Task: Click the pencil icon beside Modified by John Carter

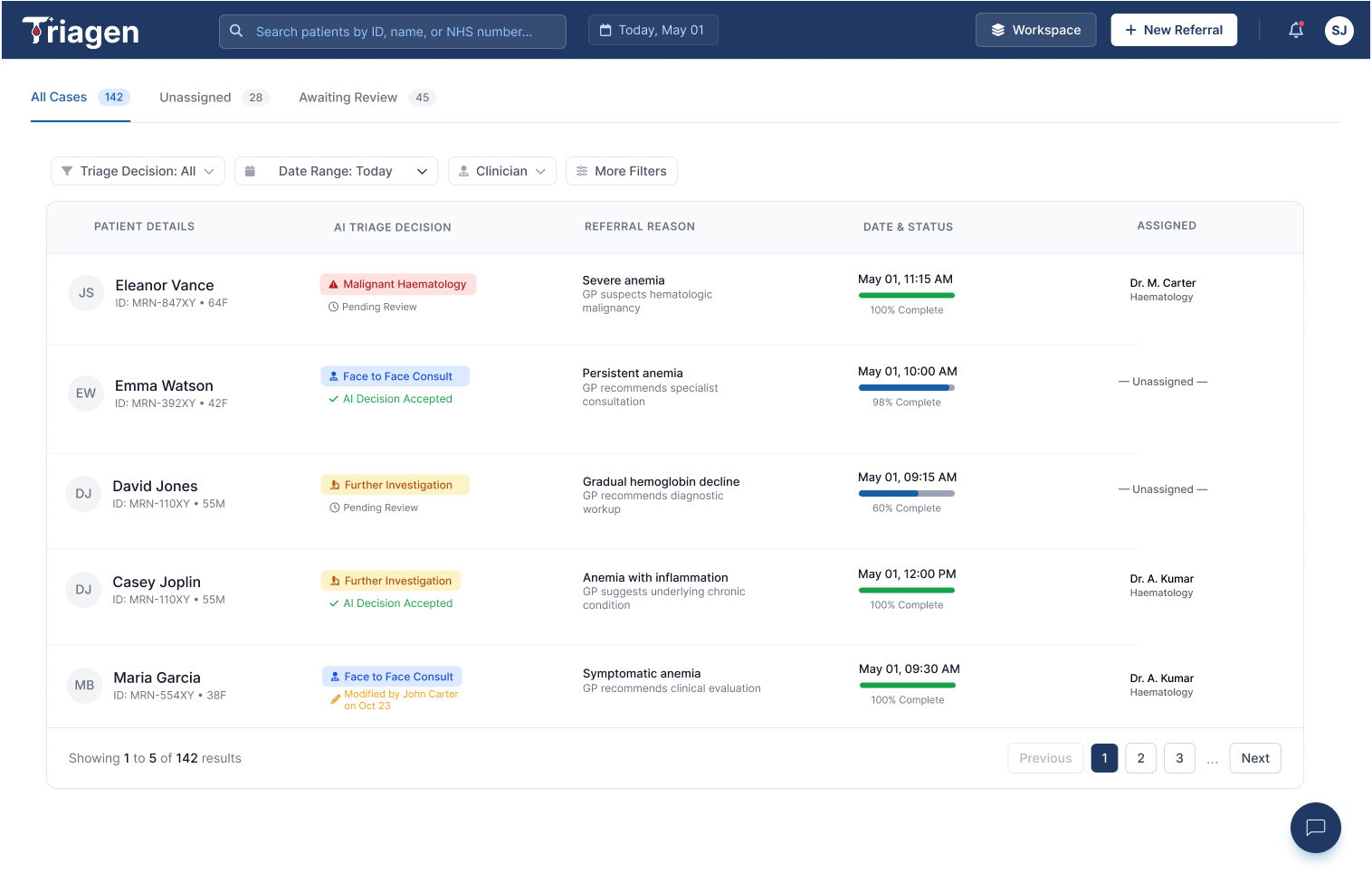Action: [x=335, y=699]
